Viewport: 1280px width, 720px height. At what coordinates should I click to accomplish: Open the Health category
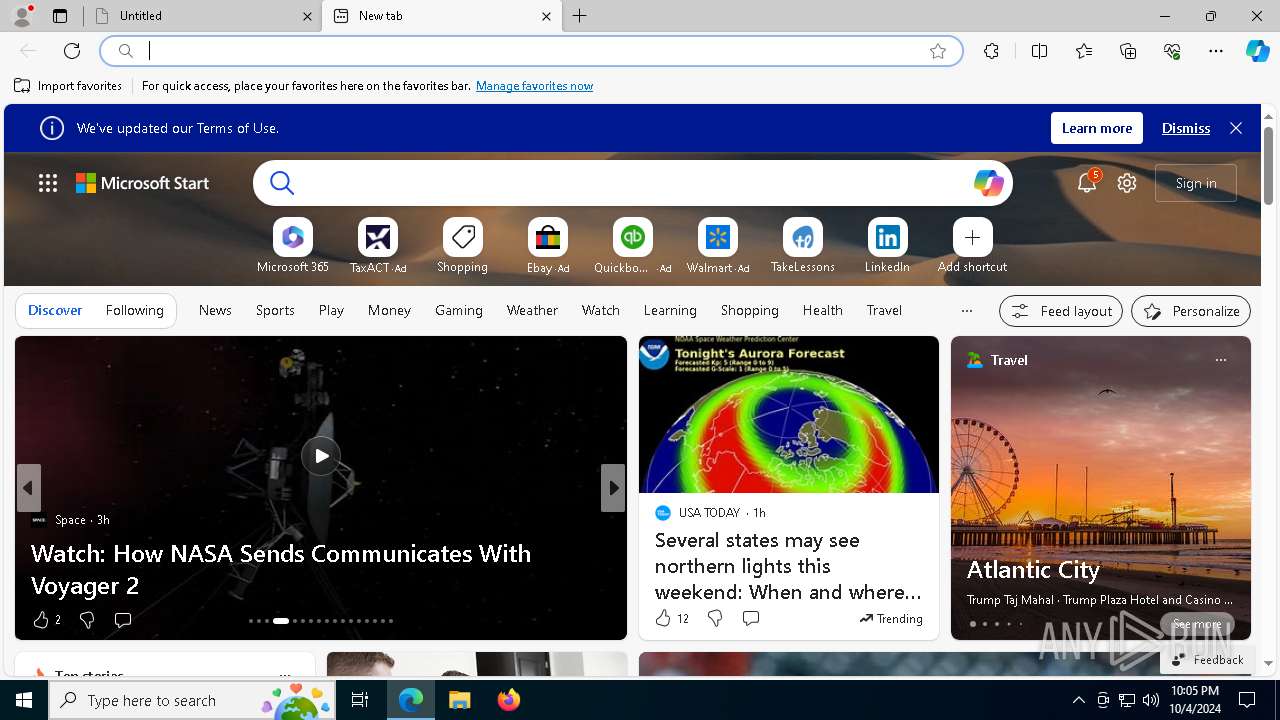823,311
